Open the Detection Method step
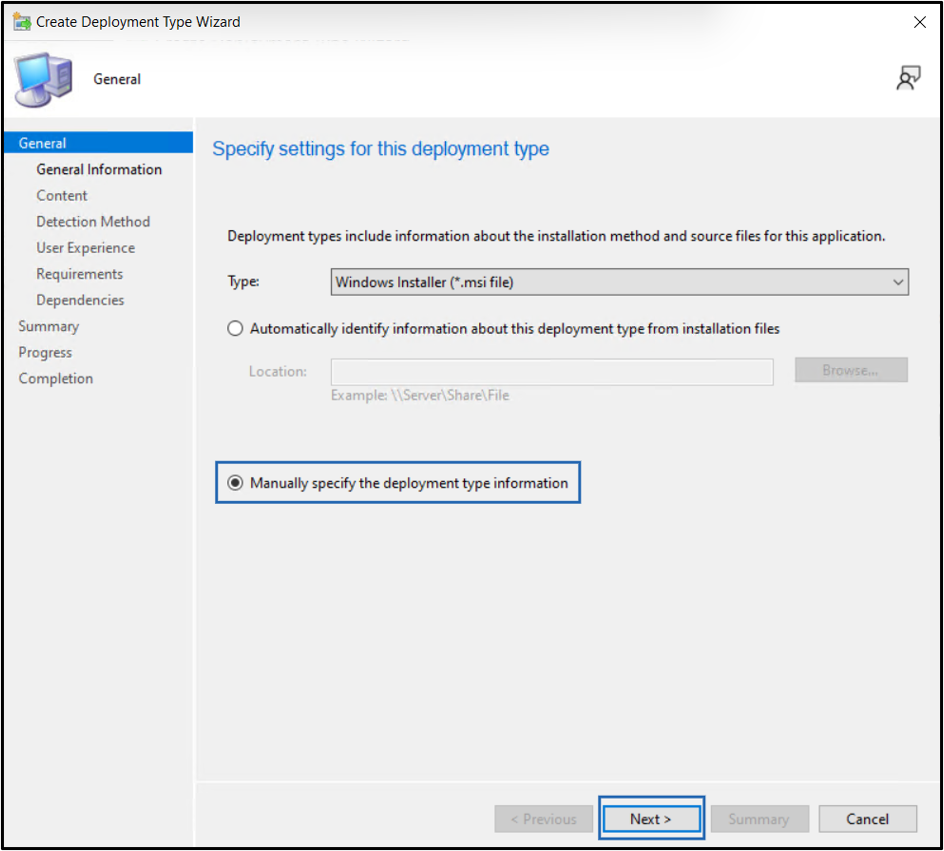This screenshot has width=944, height=851. [x=93, y=221]
